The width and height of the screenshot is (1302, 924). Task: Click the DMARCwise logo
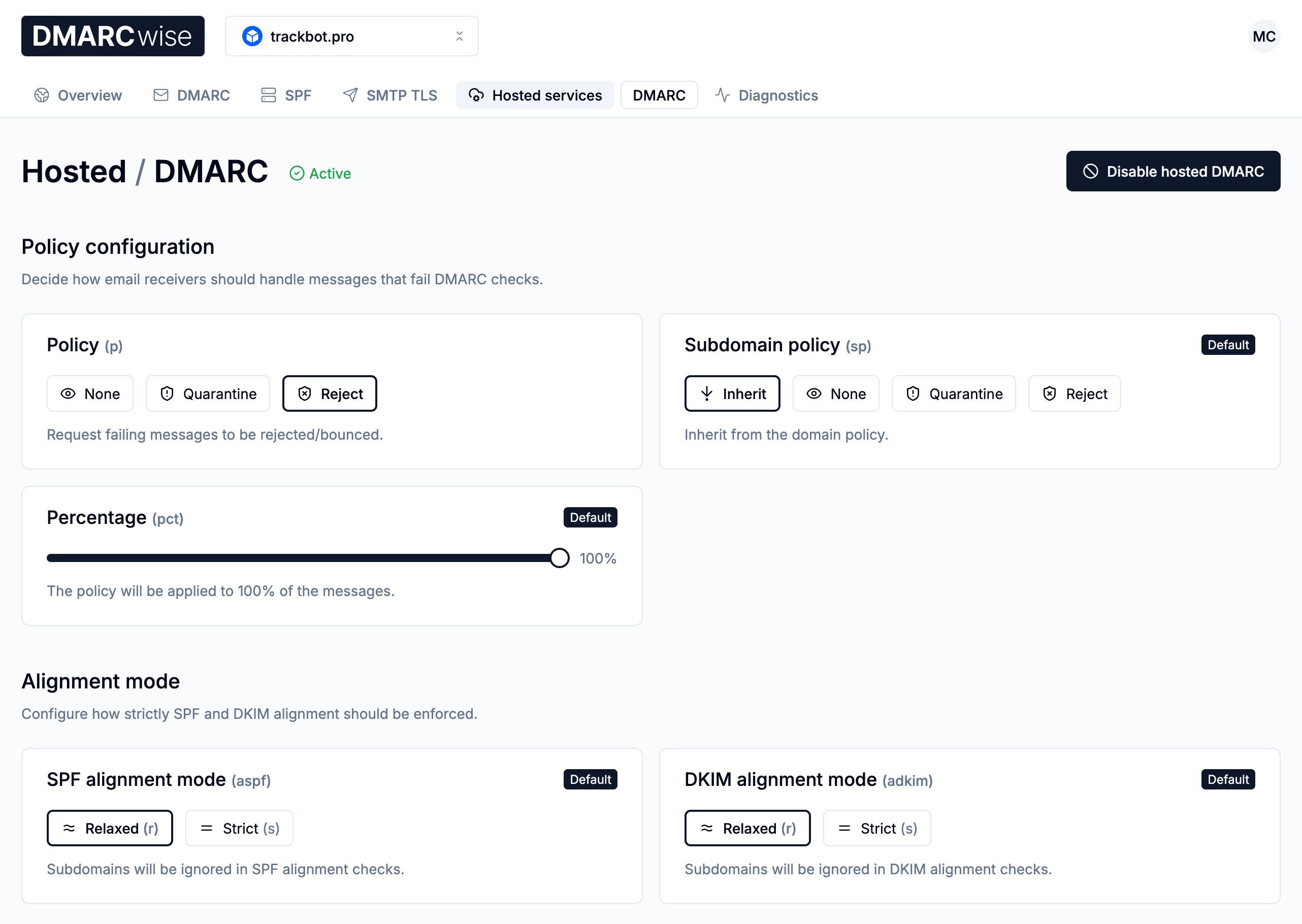[112, 36]
